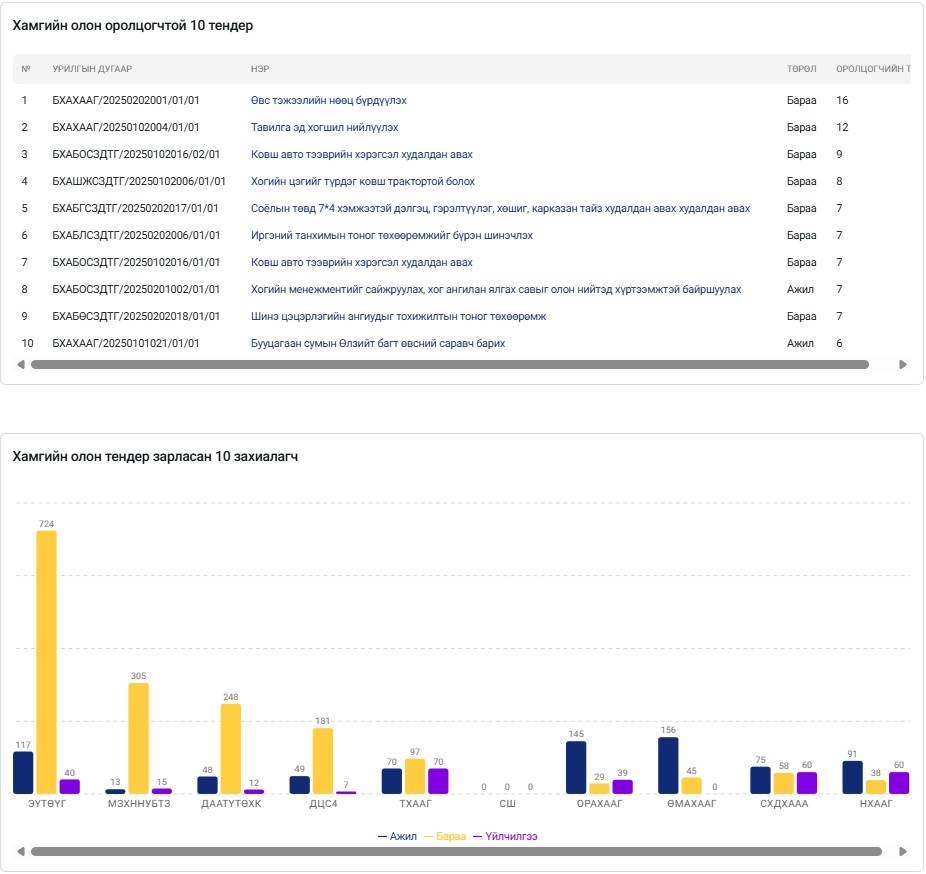This screenshot has width=926, height=874.
Task: Click the tallest yellow bar labeled 724
Action: pos(46,660)
